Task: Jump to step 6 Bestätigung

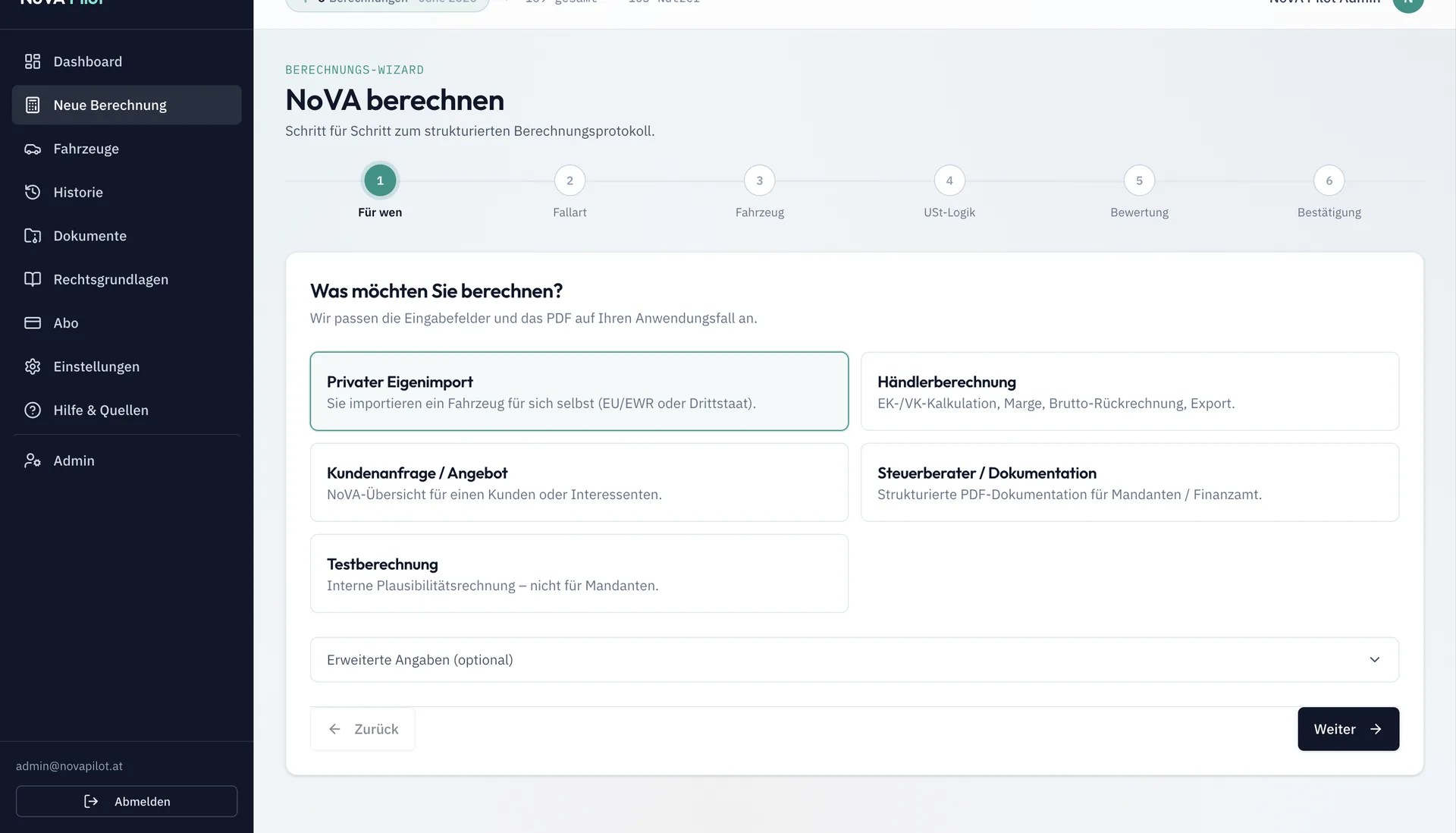Action: coord(1329,181)
